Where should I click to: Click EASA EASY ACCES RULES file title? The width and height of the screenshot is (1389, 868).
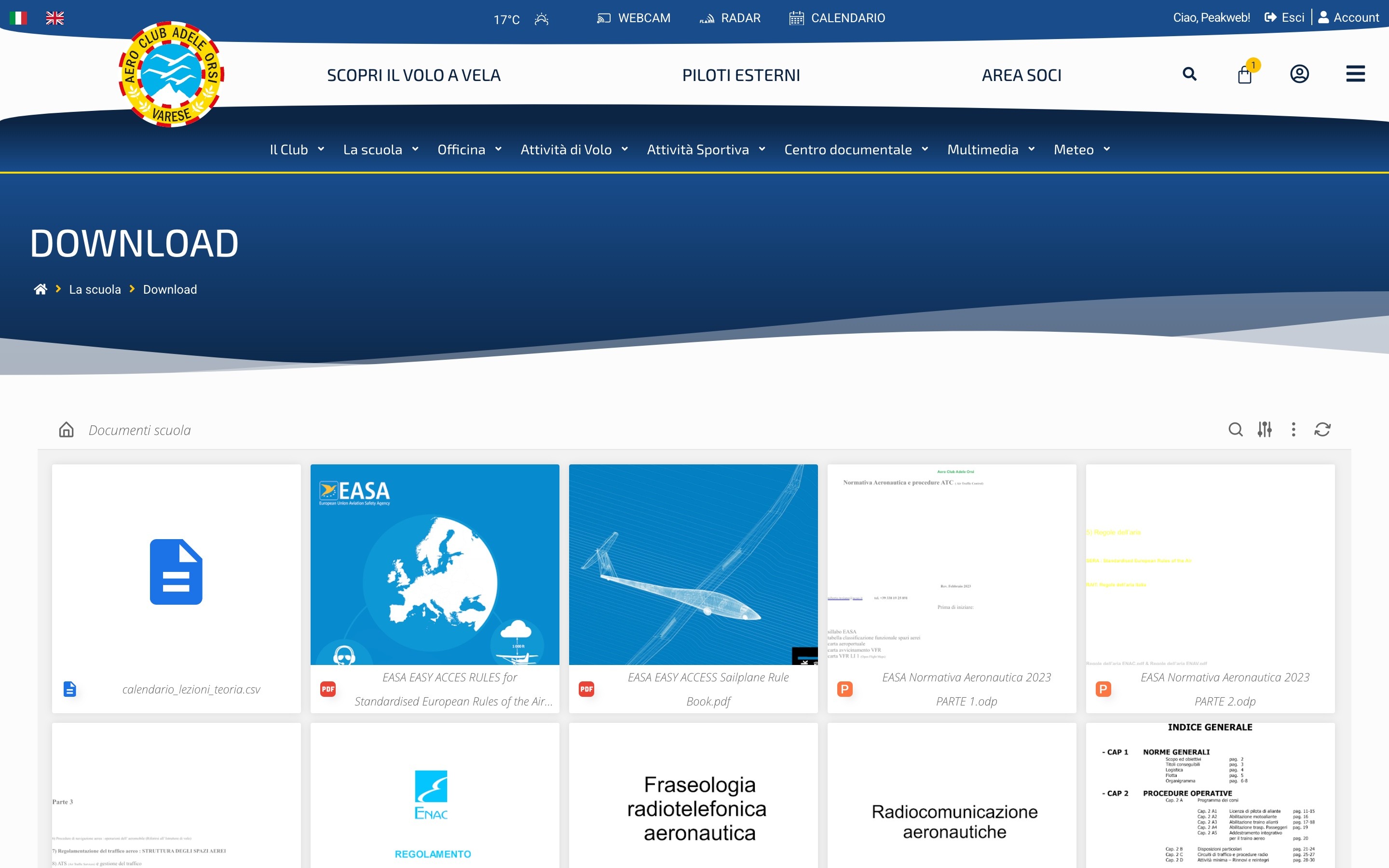click(454, 690)
